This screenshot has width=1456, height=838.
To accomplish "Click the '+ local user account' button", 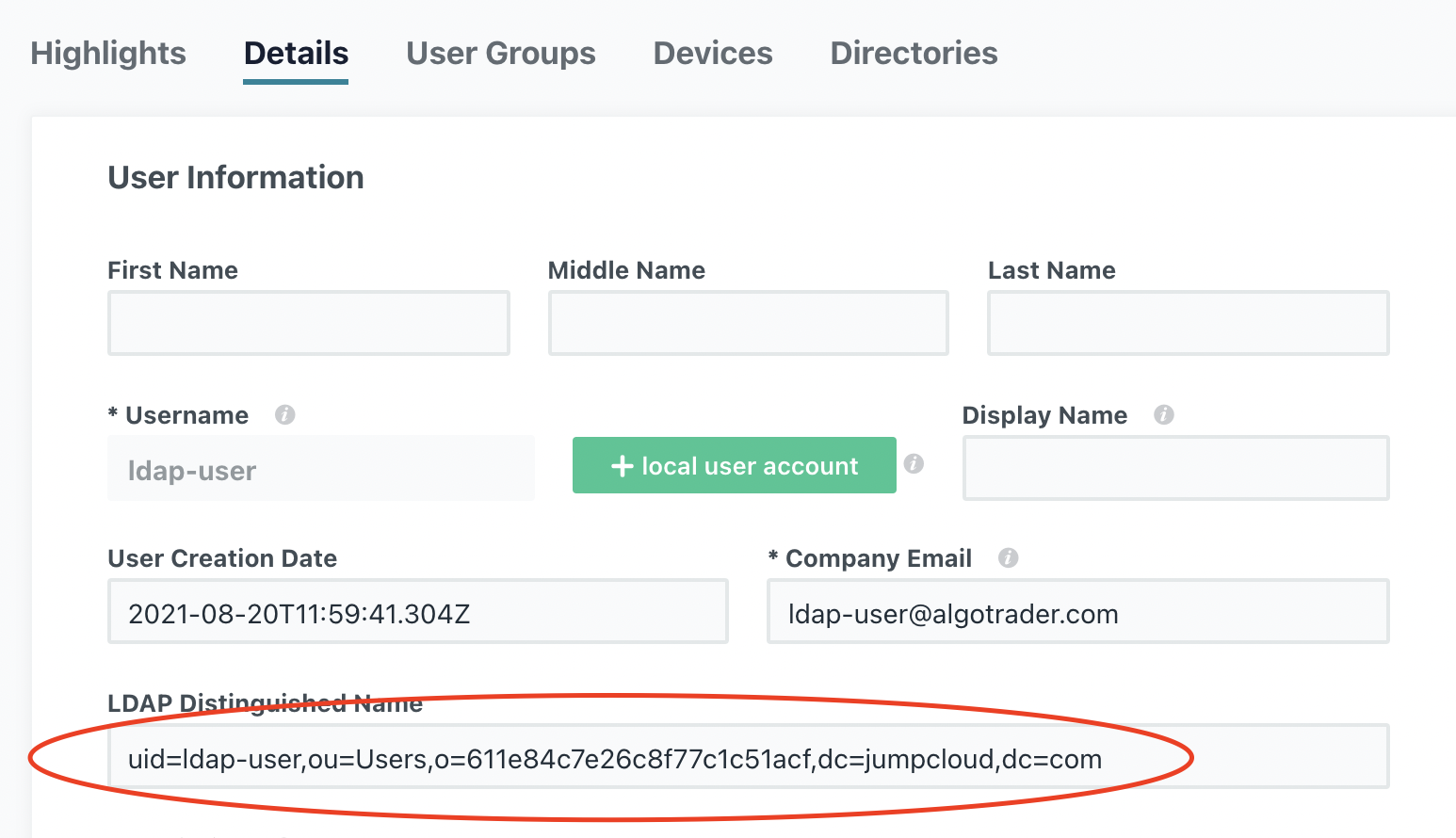I will point(735,465).
